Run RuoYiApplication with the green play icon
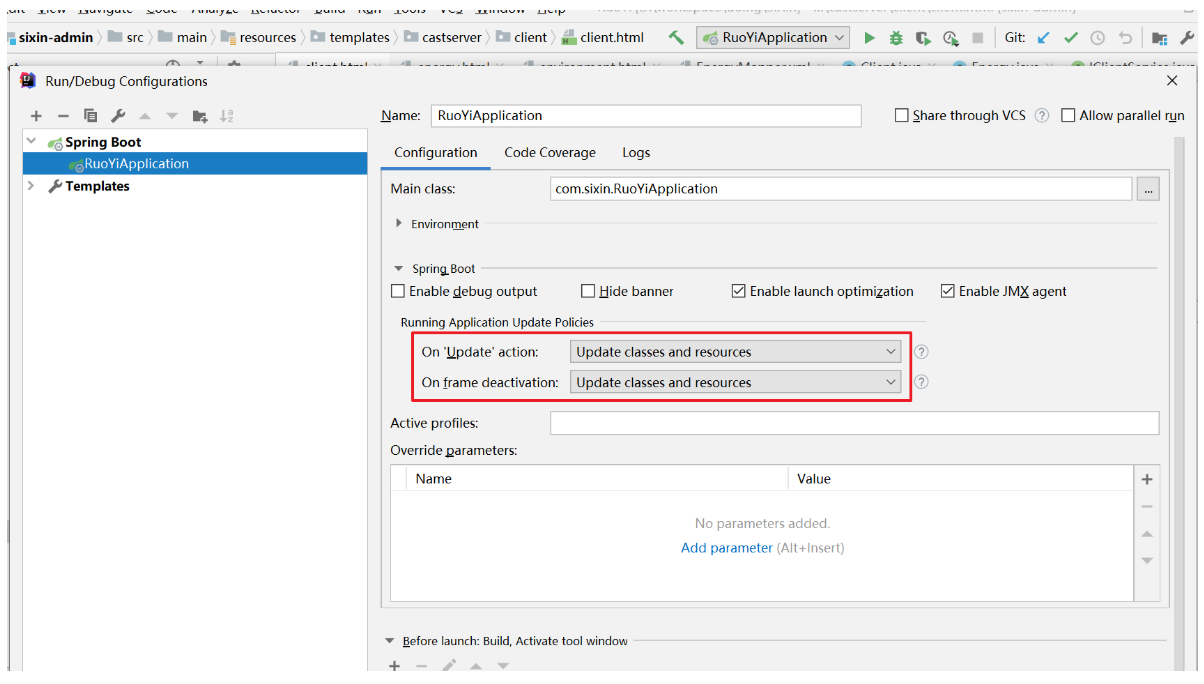Screen dimensions: 1204x684 [870, 38]
